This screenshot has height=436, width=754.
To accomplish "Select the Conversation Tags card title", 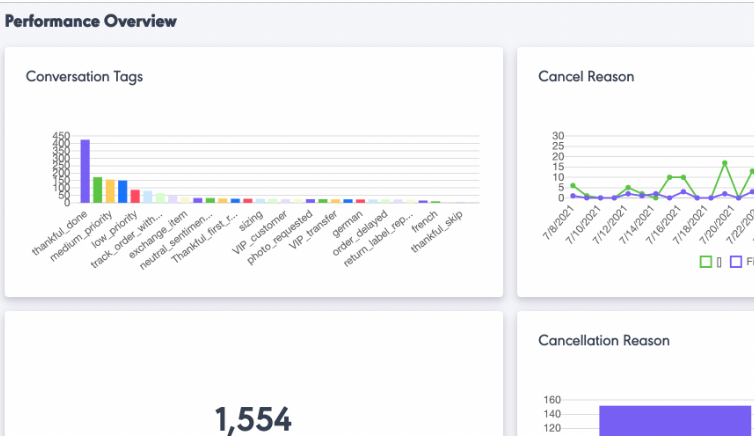I will tap(84, 76).
